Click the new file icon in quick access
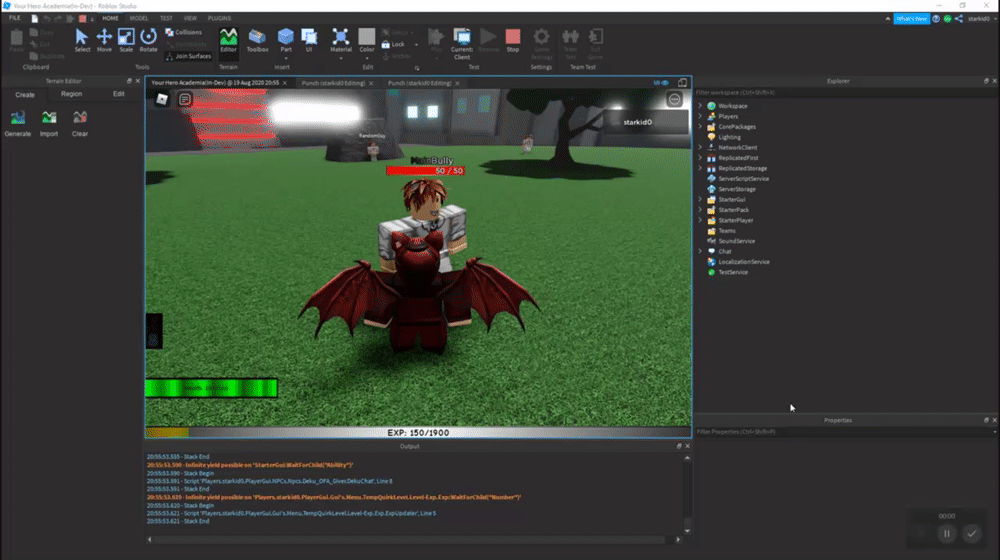 click(x=34, y=18)
